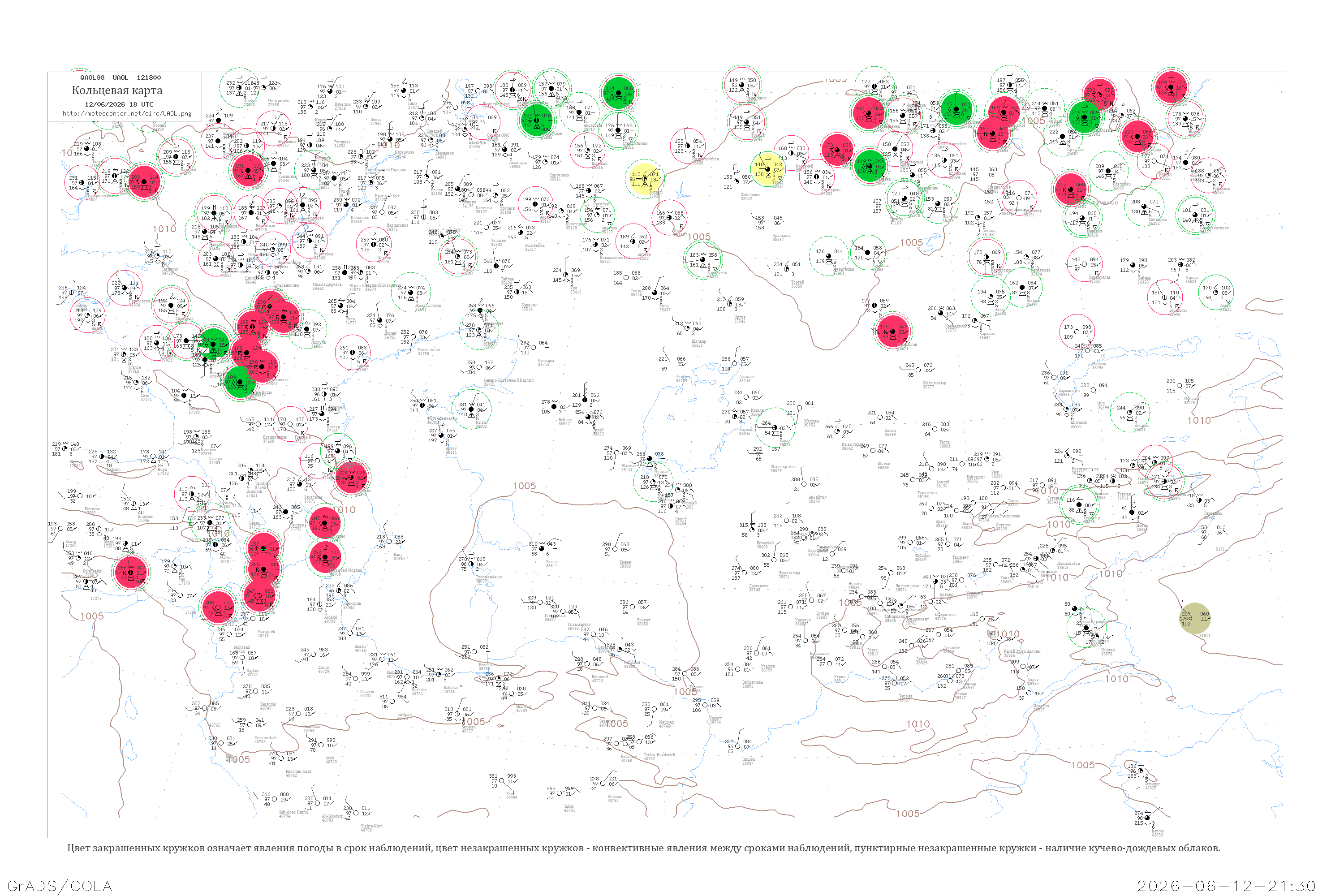Click the station label "Shahrud"
The width and height of the screenshot is (1344, 896).
523,706
